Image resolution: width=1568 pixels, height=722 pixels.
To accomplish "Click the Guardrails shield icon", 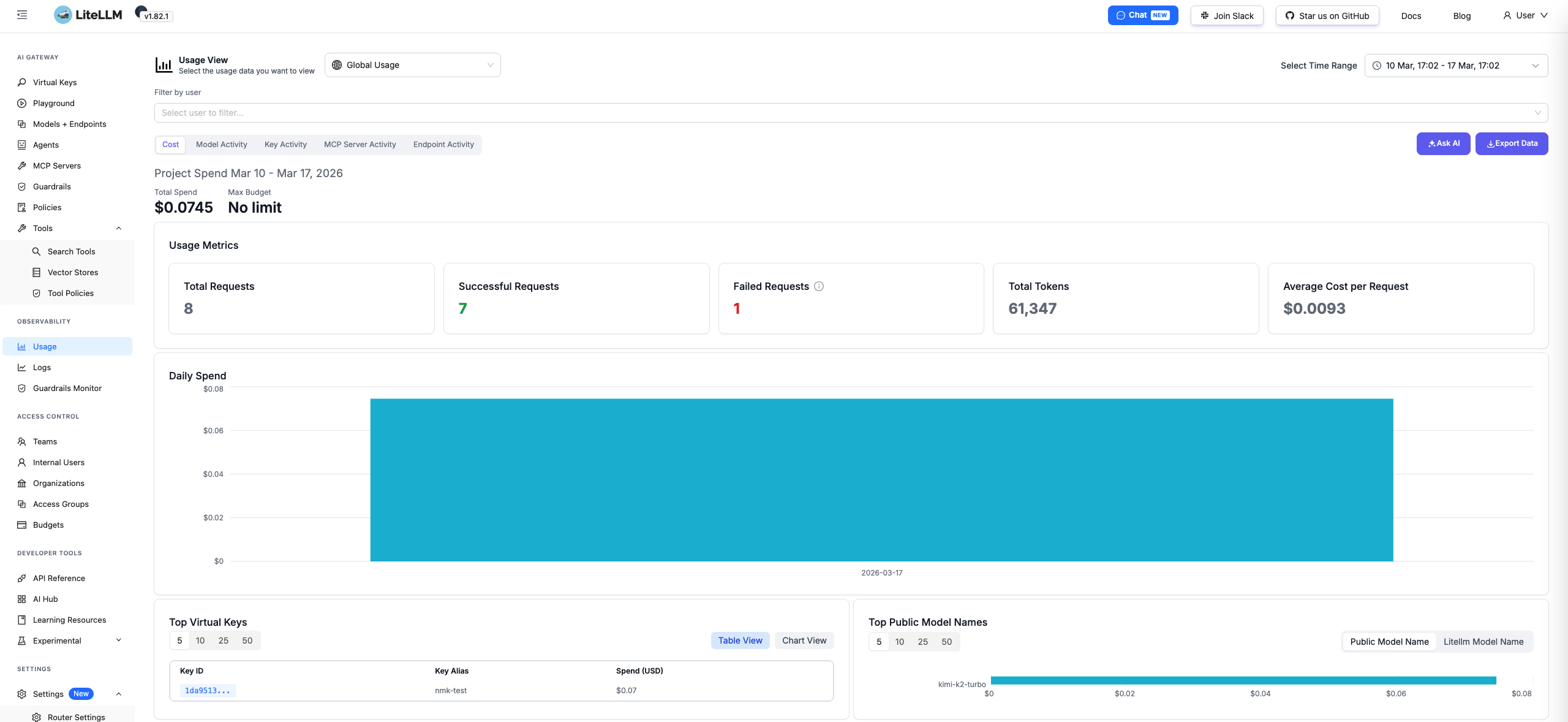I will (22, 186).
